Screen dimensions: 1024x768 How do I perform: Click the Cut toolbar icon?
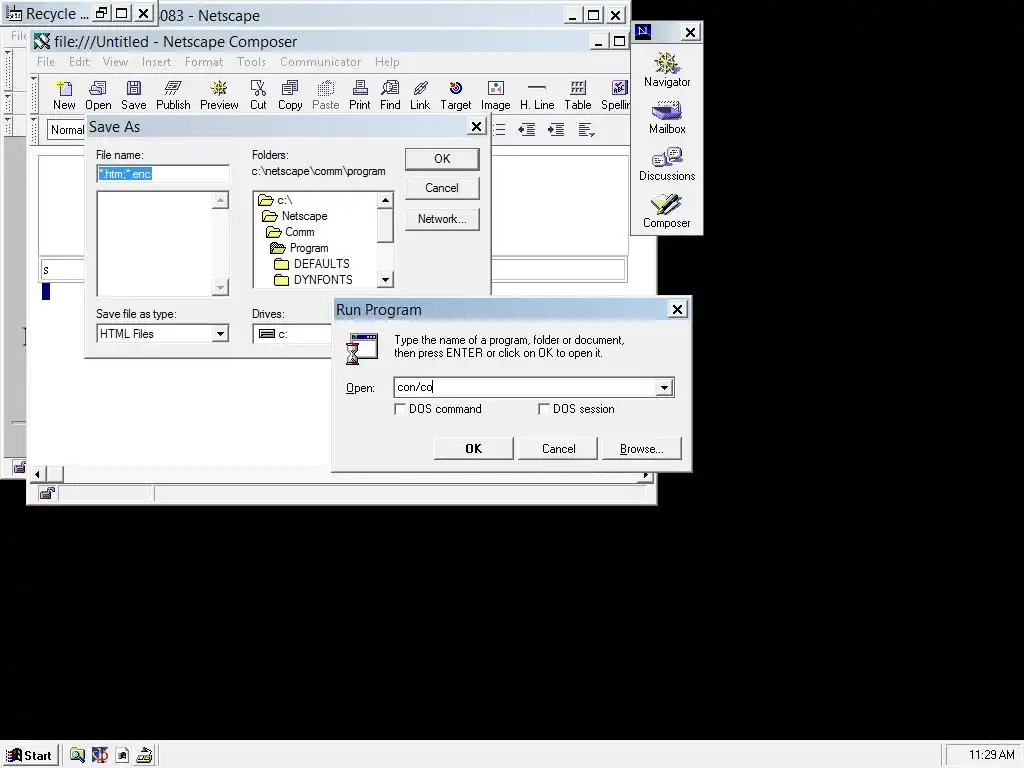coord(258,95)
